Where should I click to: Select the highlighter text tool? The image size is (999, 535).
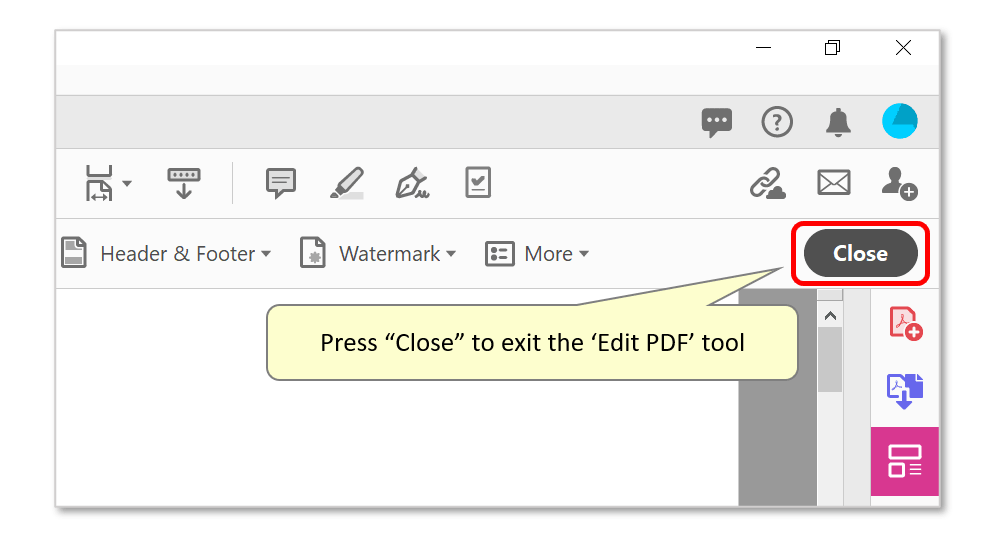[347, 183]
